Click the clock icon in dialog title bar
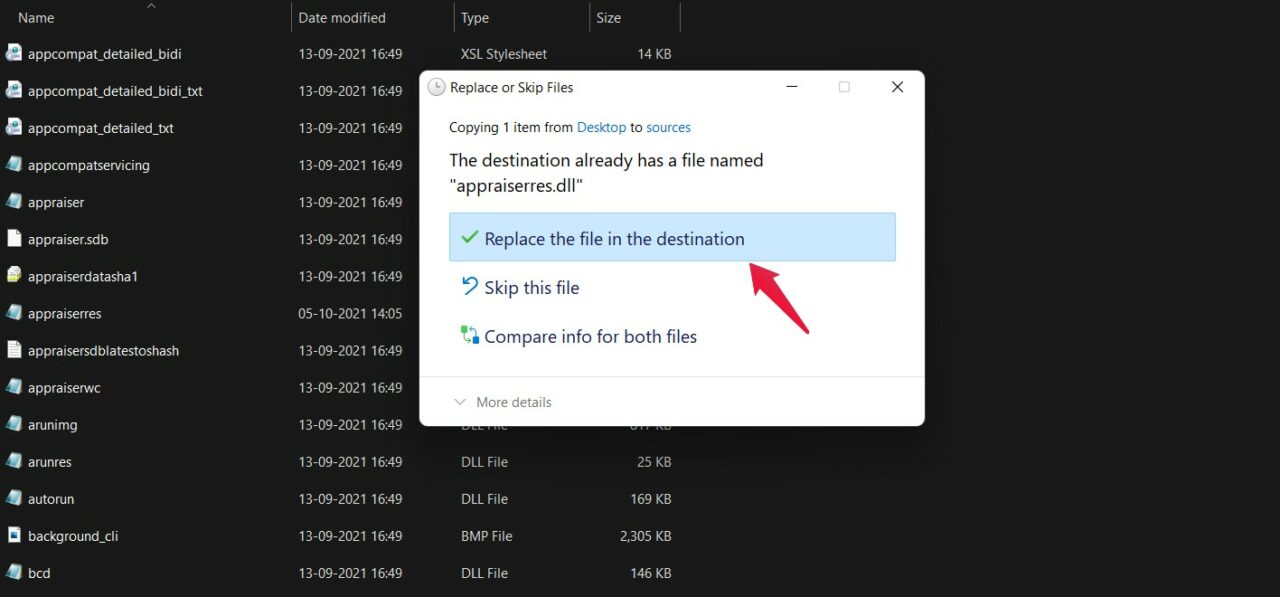1280x597 pixels. [436, 87]
